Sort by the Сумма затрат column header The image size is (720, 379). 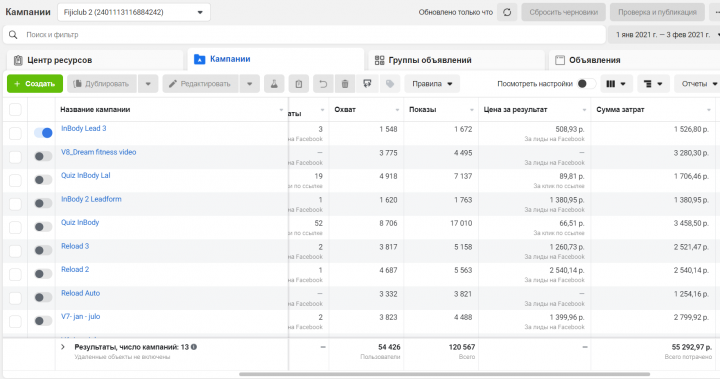click(620, 110)
